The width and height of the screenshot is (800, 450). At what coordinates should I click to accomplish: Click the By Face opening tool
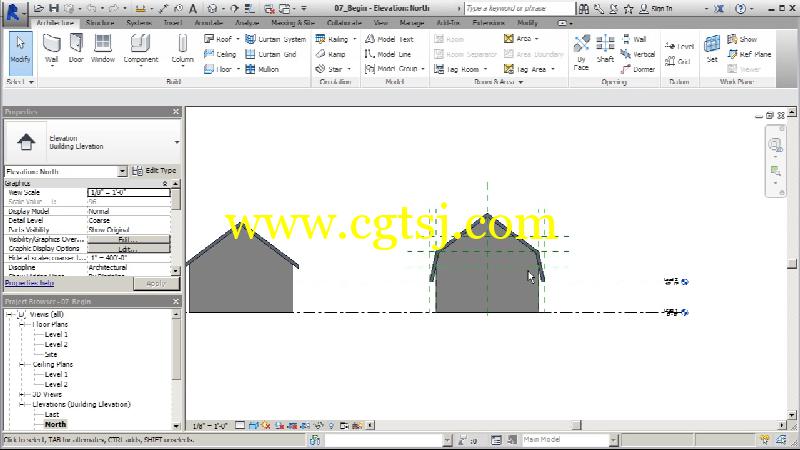click(x=581, y=52)
